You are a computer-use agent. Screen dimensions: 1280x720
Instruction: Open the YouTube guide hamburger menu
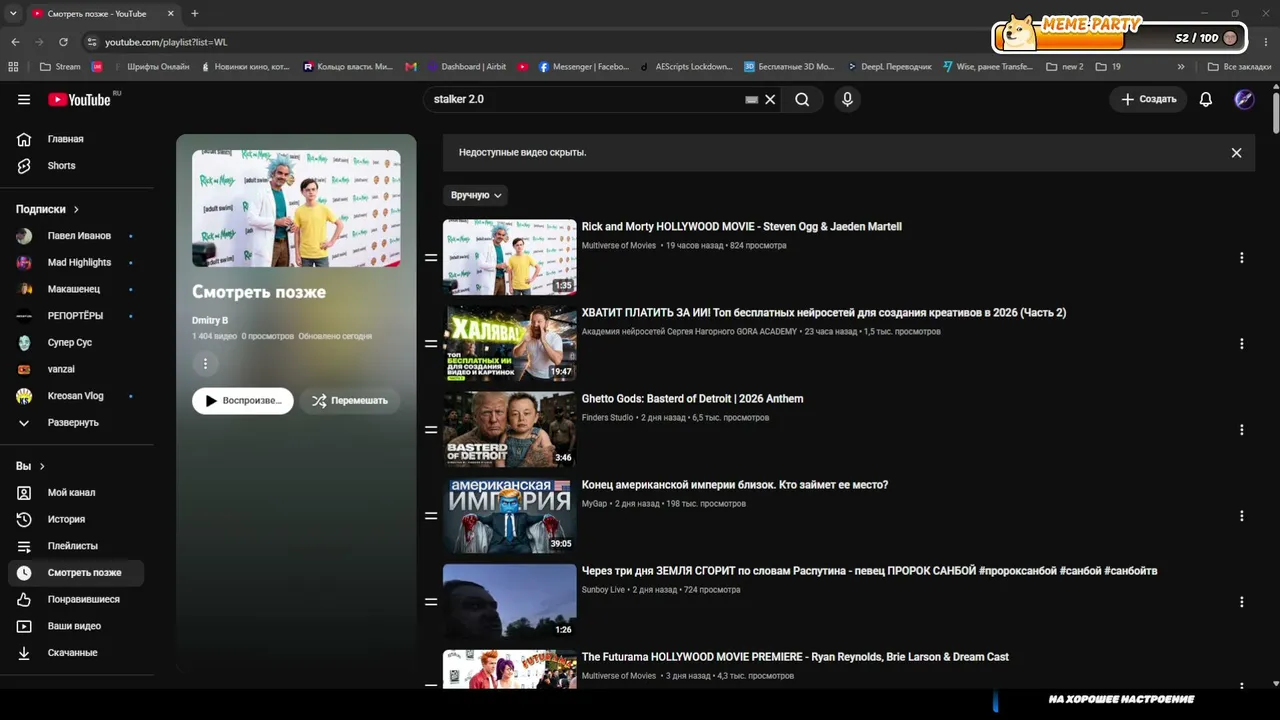coord(24,100)
